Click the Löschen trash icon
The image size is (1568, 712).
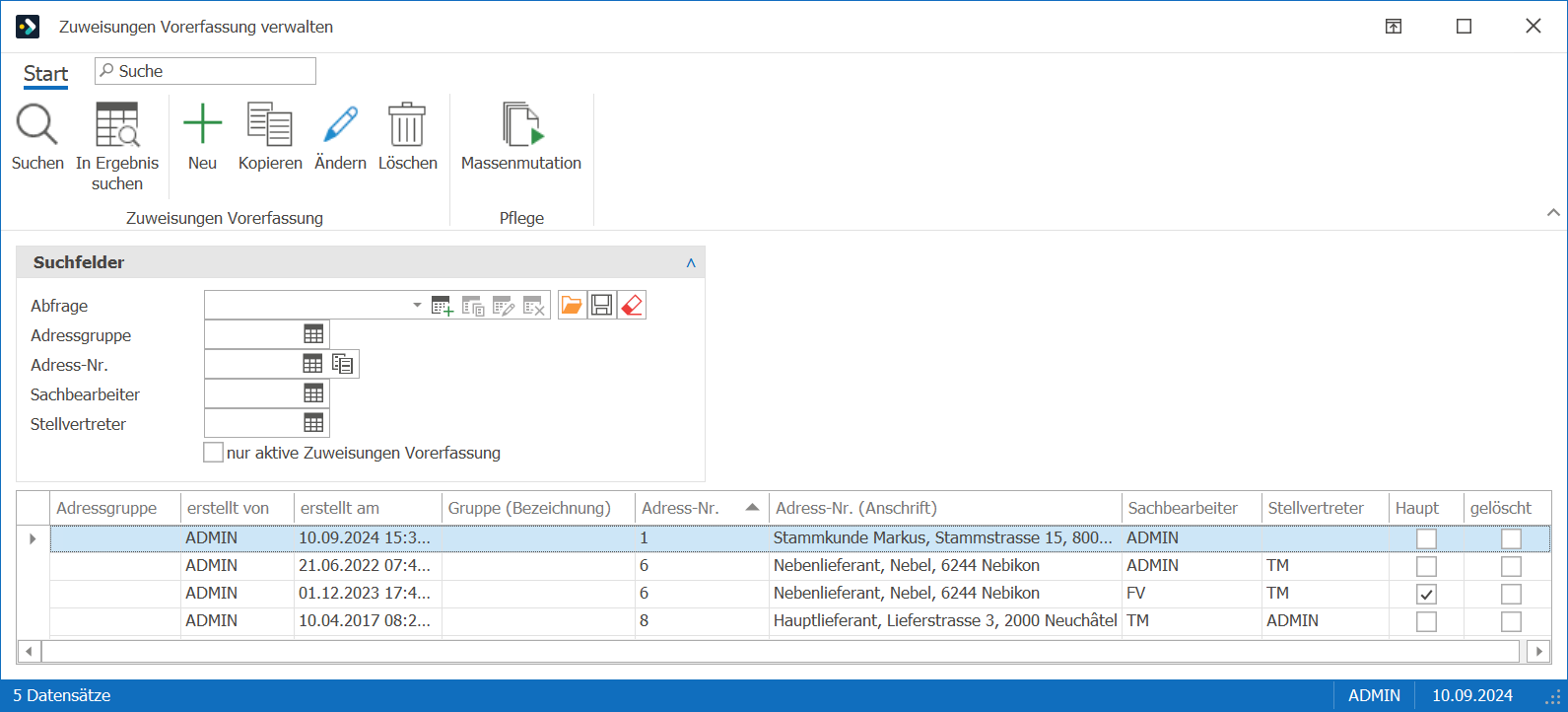(x=407, y=125)
